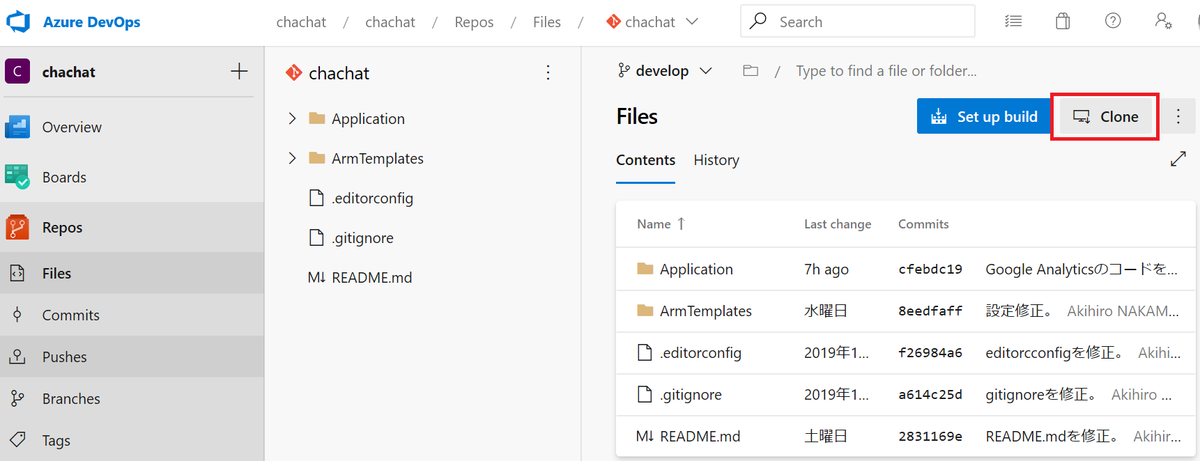
Task: Click the Commits sidebar icon
Action: [x=18, y=315]
